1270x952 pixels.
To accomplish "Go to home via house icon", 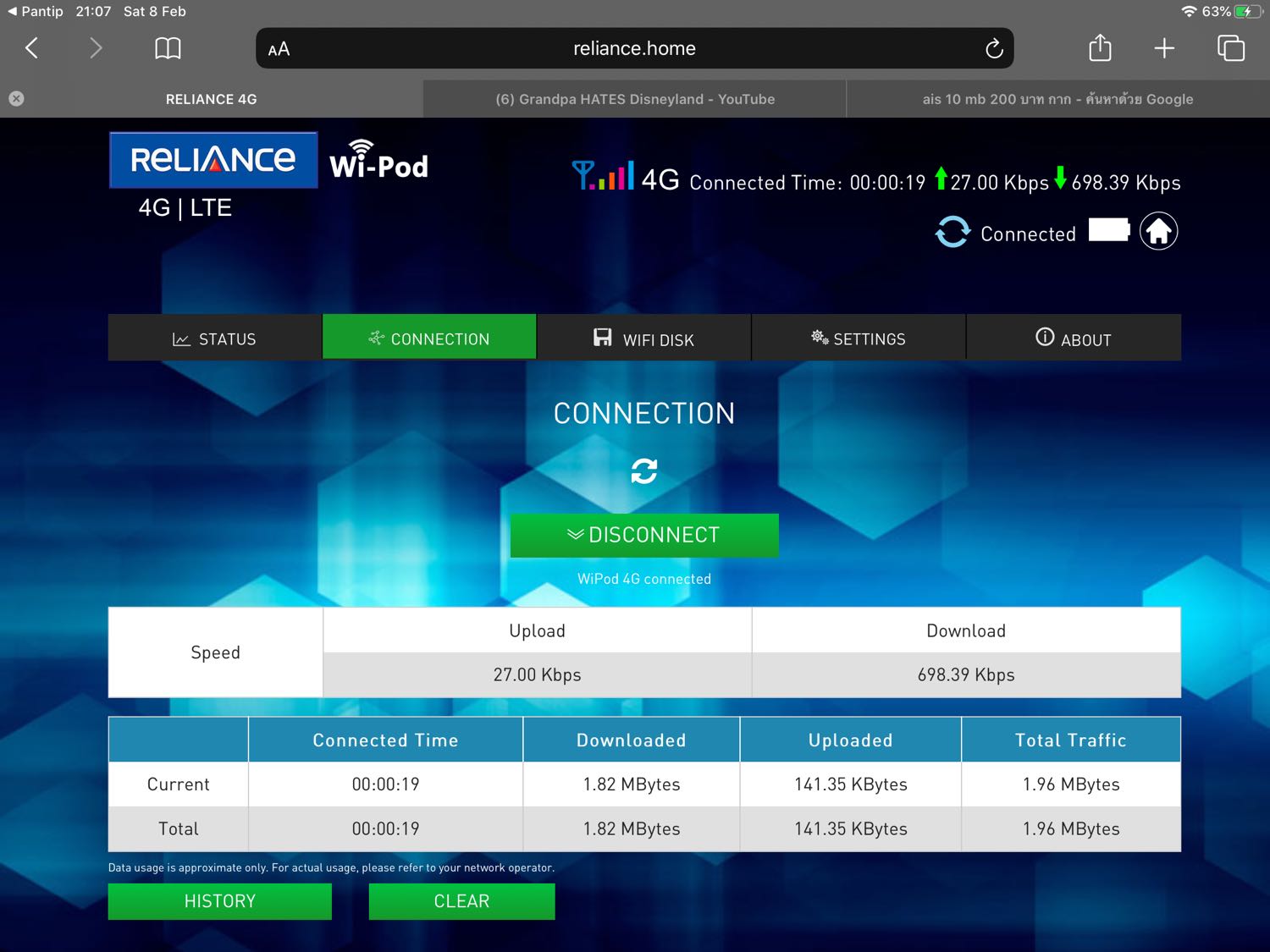I will (1158, 231).
